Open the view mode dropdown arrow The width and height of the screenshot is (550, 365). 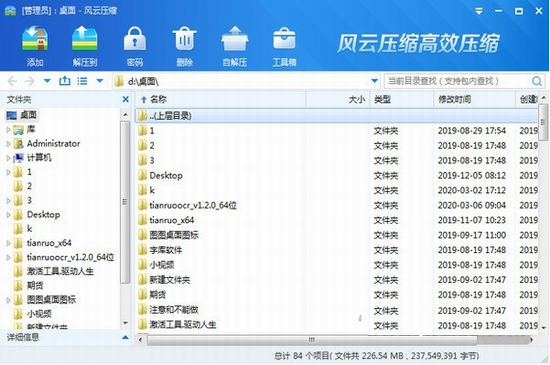(x=100, y=81)
